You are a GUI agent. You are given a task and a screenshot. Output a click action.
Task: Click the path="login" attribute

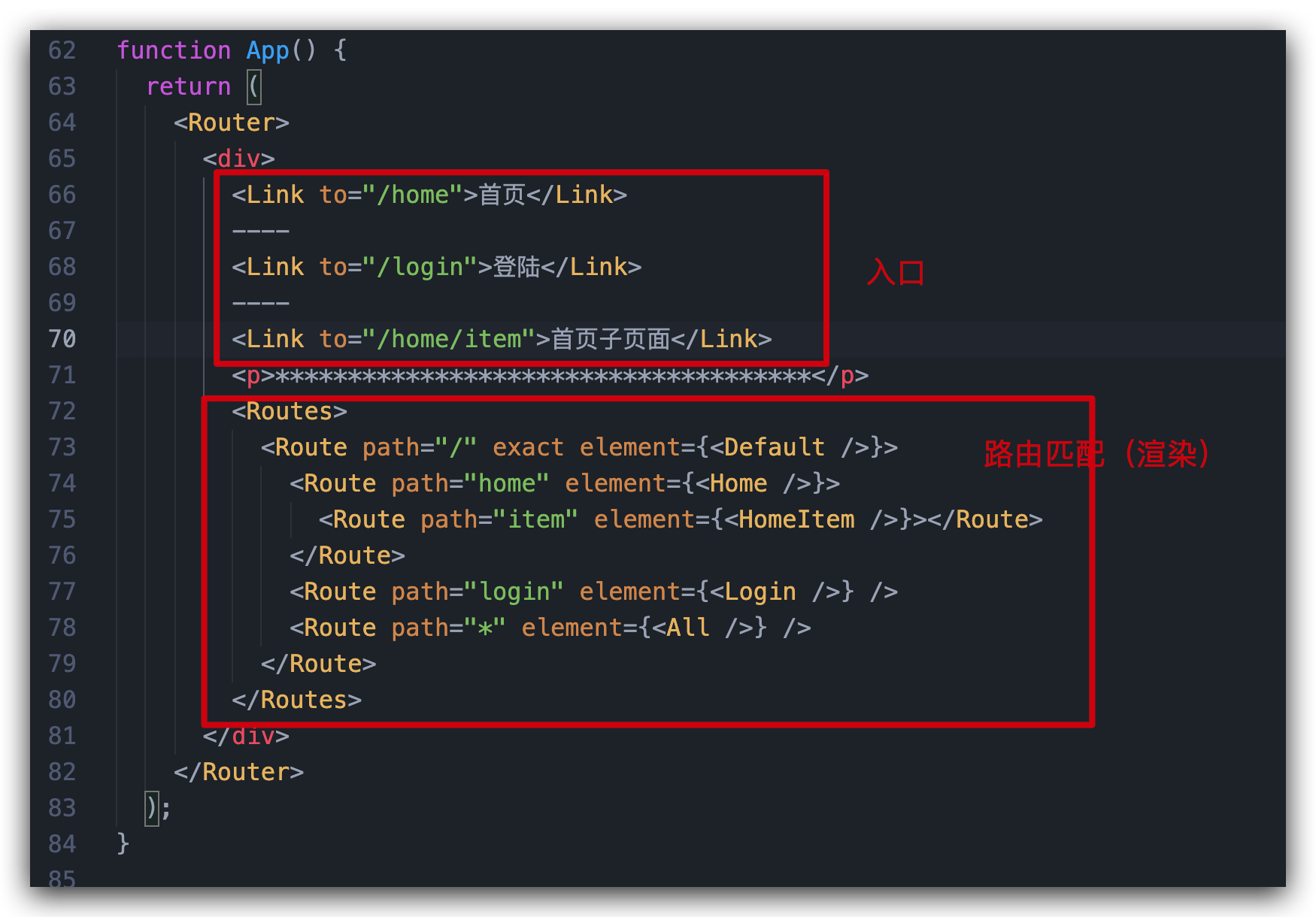(x=478, y=592)
